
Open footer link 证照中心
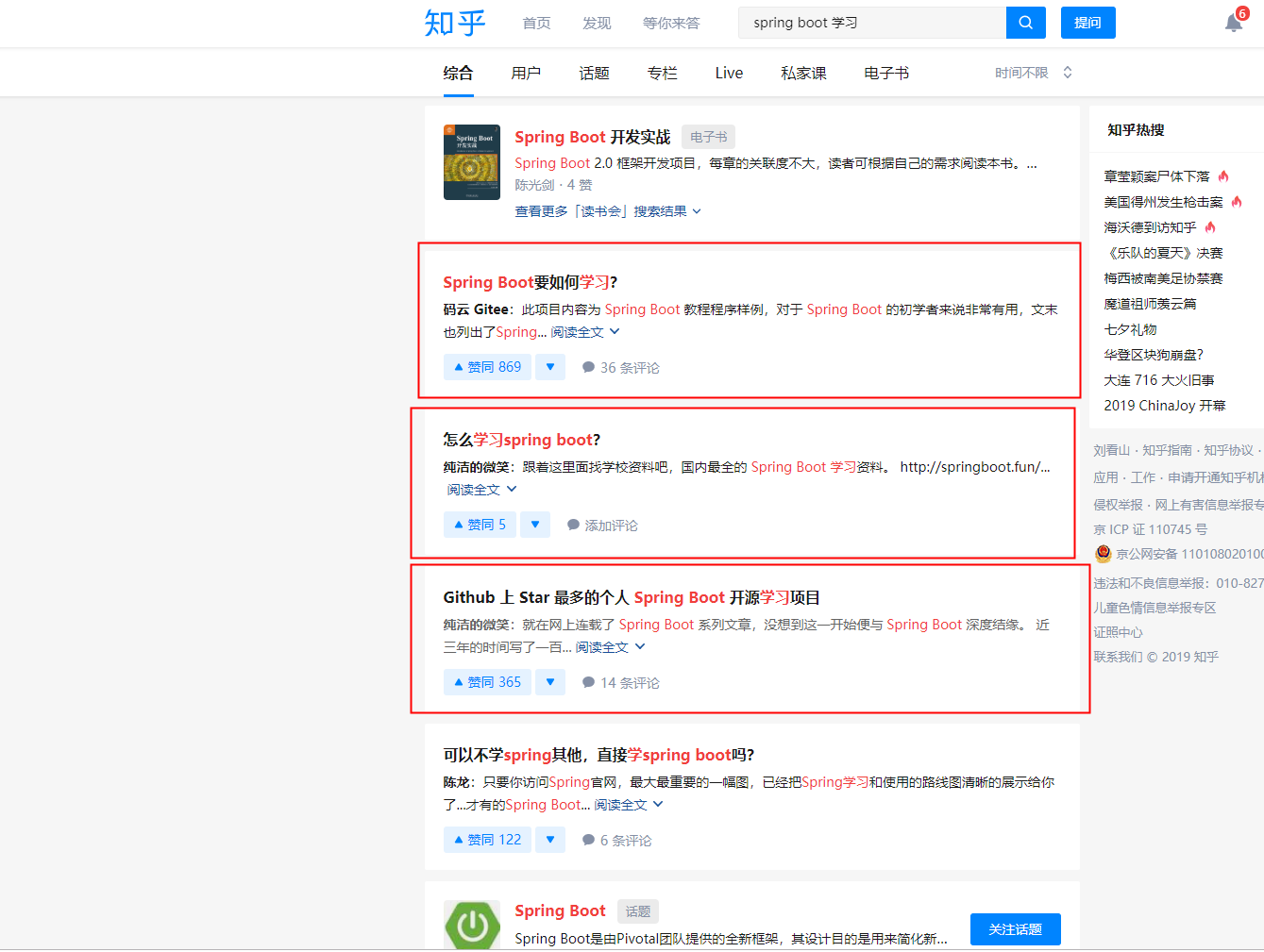click(x=1118, y=632)
